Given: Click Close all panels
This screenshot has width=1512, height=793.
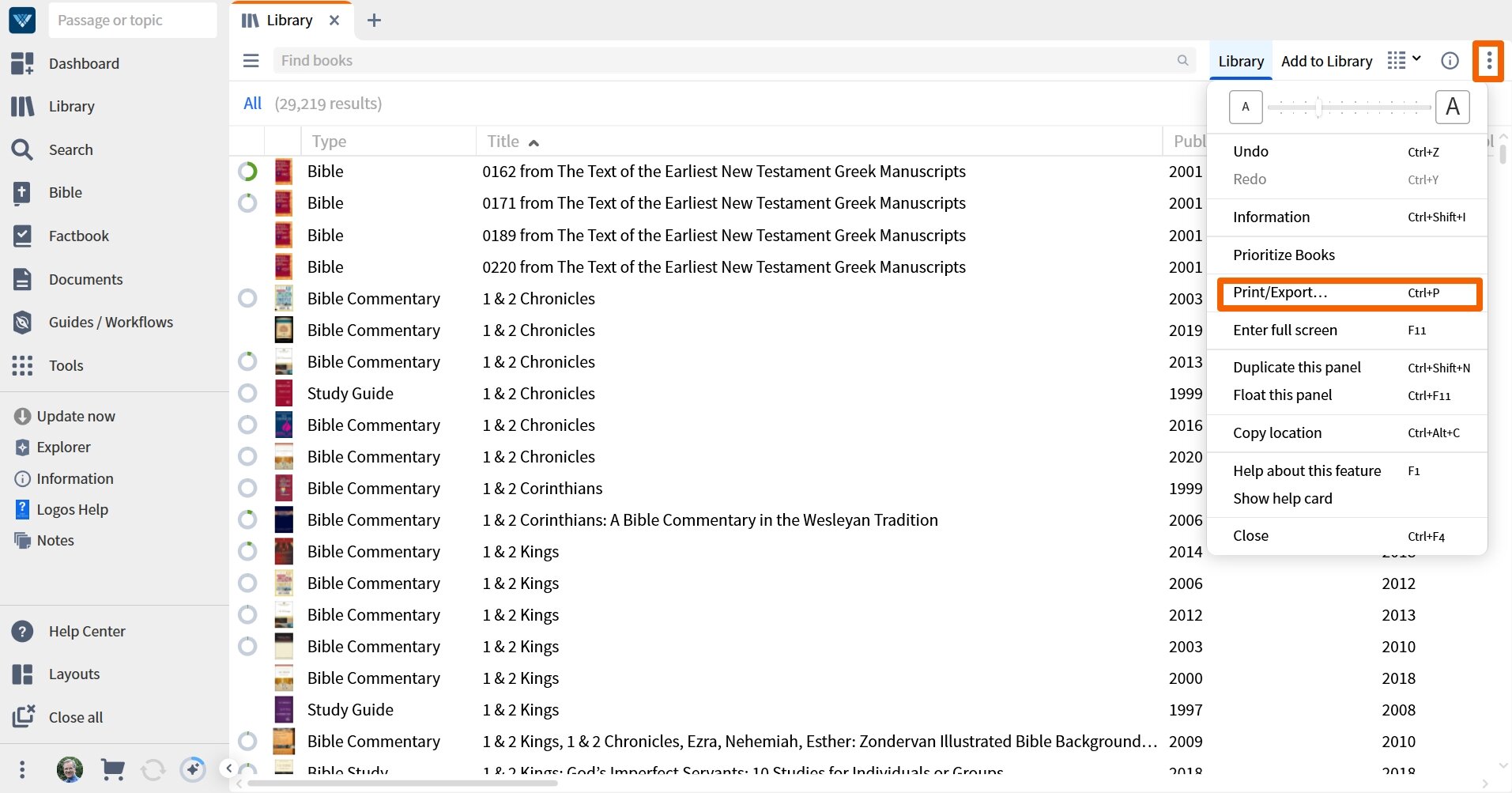Looking at the screenshot, I should click(57, 717).
